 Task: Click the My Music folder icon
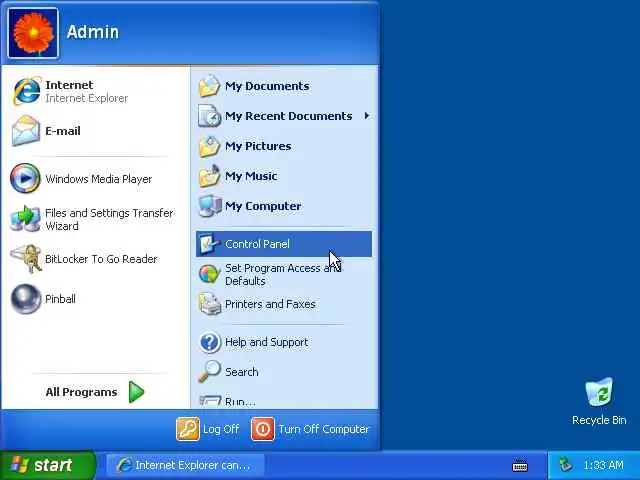[x=210, y=176]
